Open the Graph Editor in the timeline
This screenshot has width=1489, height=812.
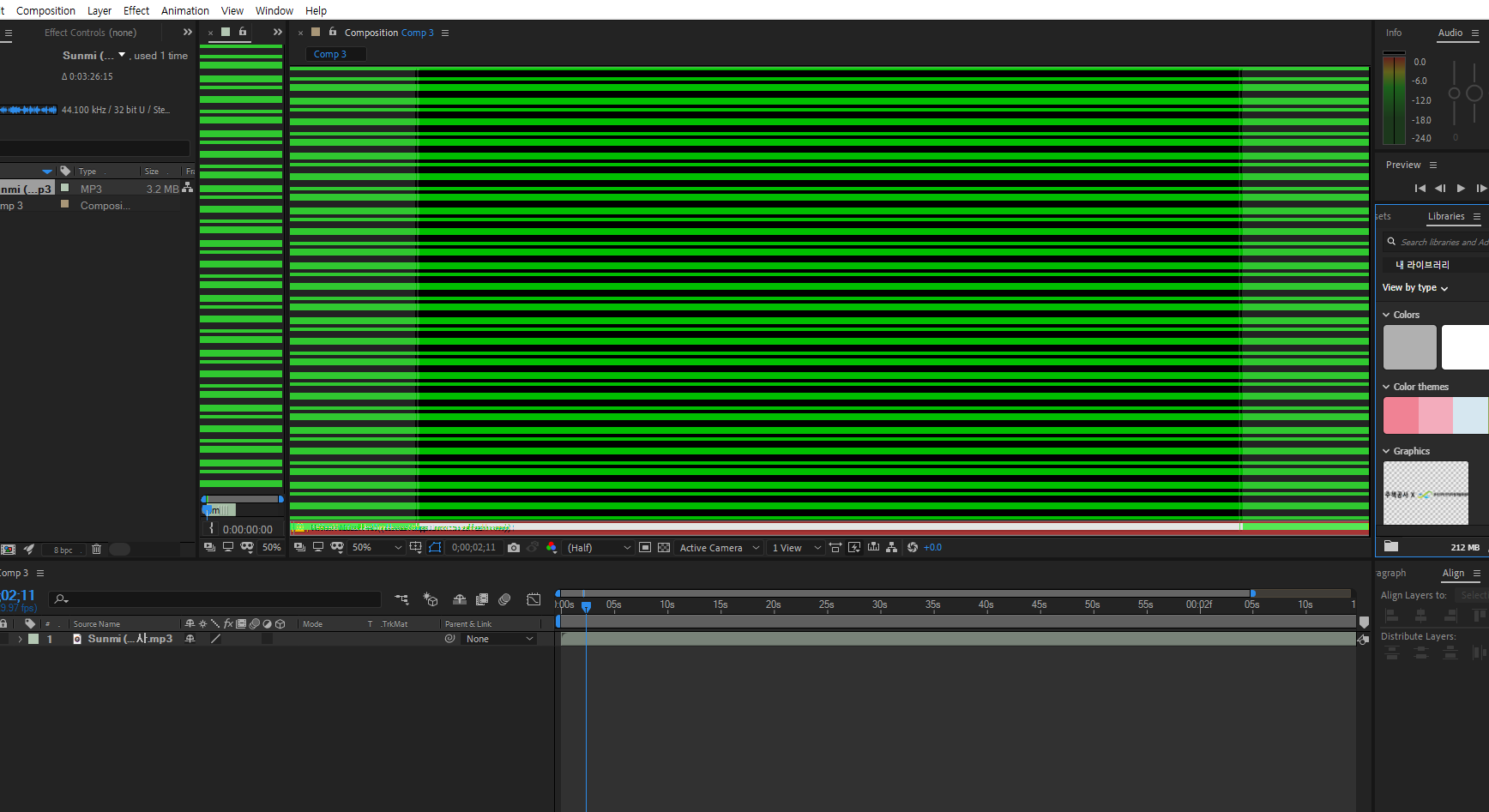534,599
